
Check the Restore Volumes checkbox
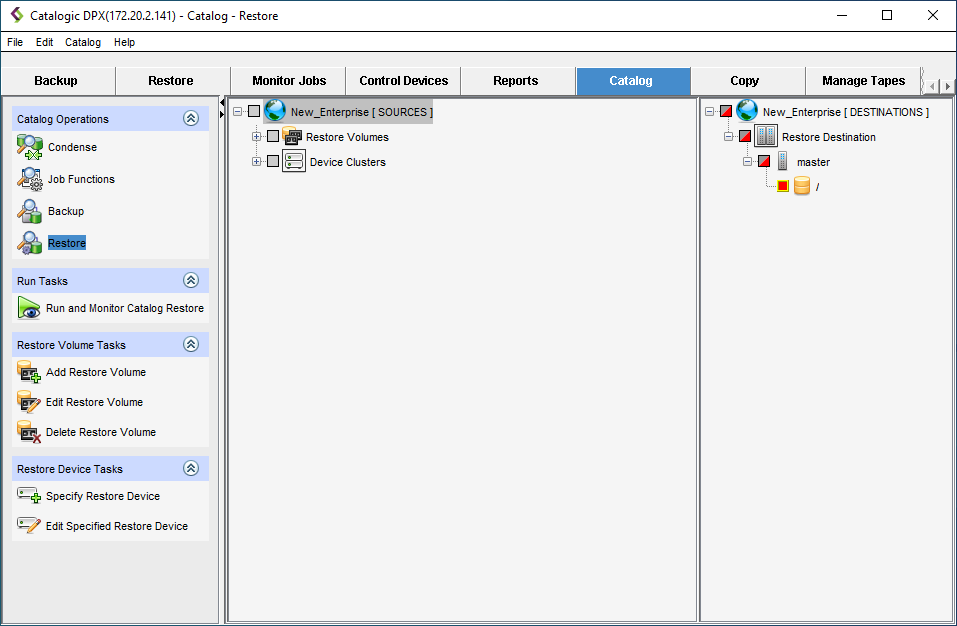[x=273, y=137]
